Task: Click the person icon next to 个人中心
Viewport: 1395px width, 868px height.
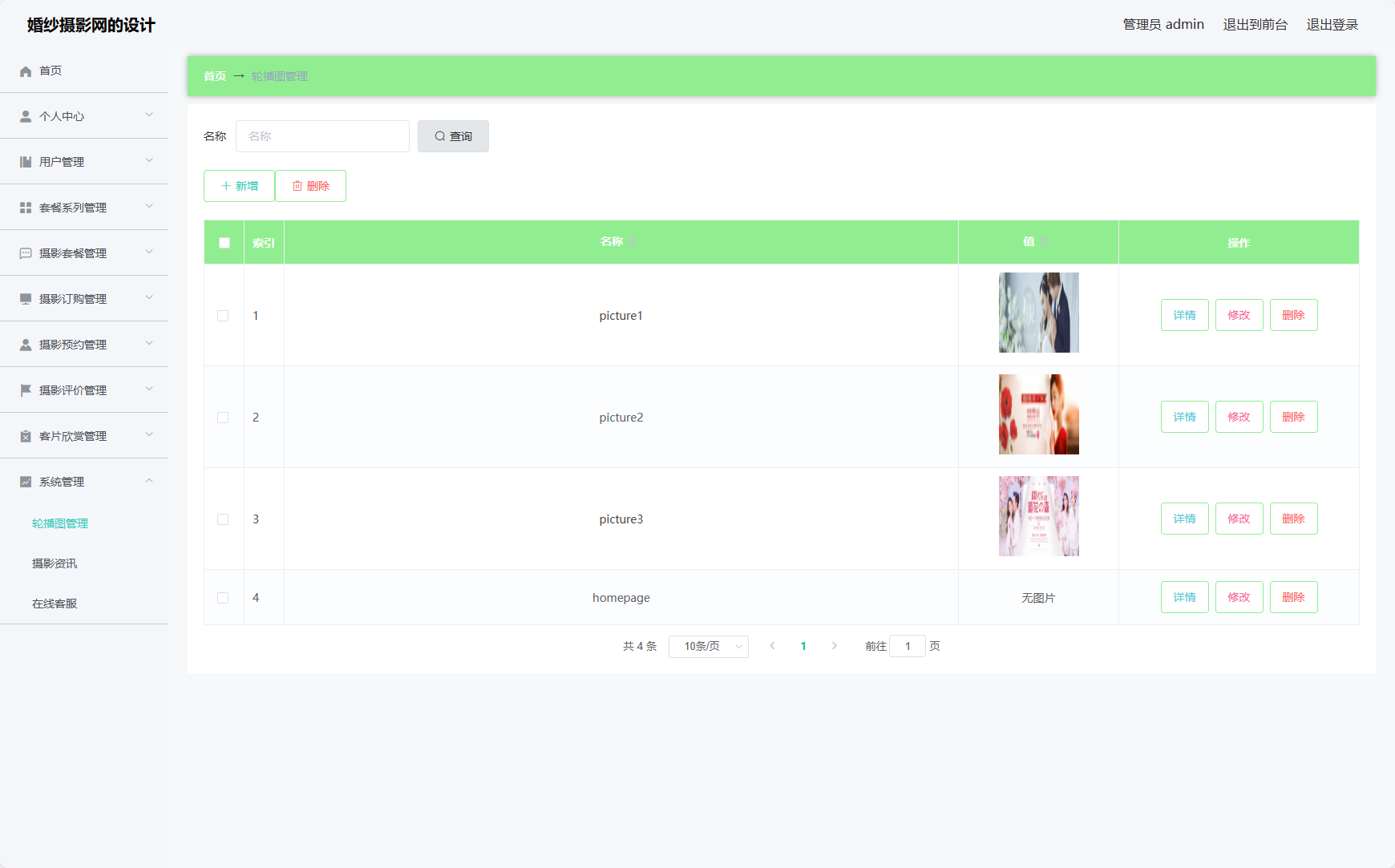Action: pyautogui.click(x=26, y=117)
